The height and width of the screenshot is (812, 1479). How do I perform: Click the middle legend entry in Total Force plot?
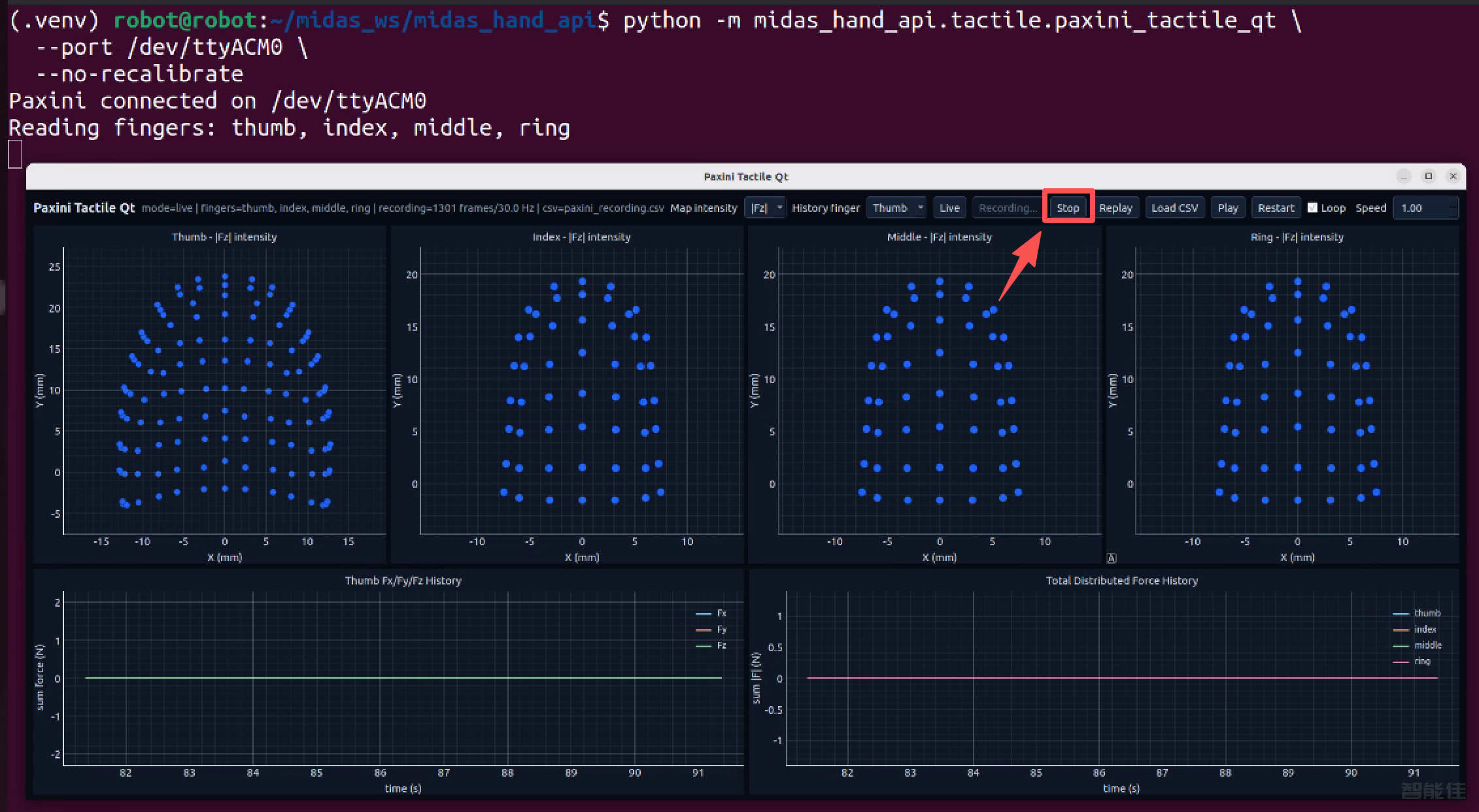1418,645
